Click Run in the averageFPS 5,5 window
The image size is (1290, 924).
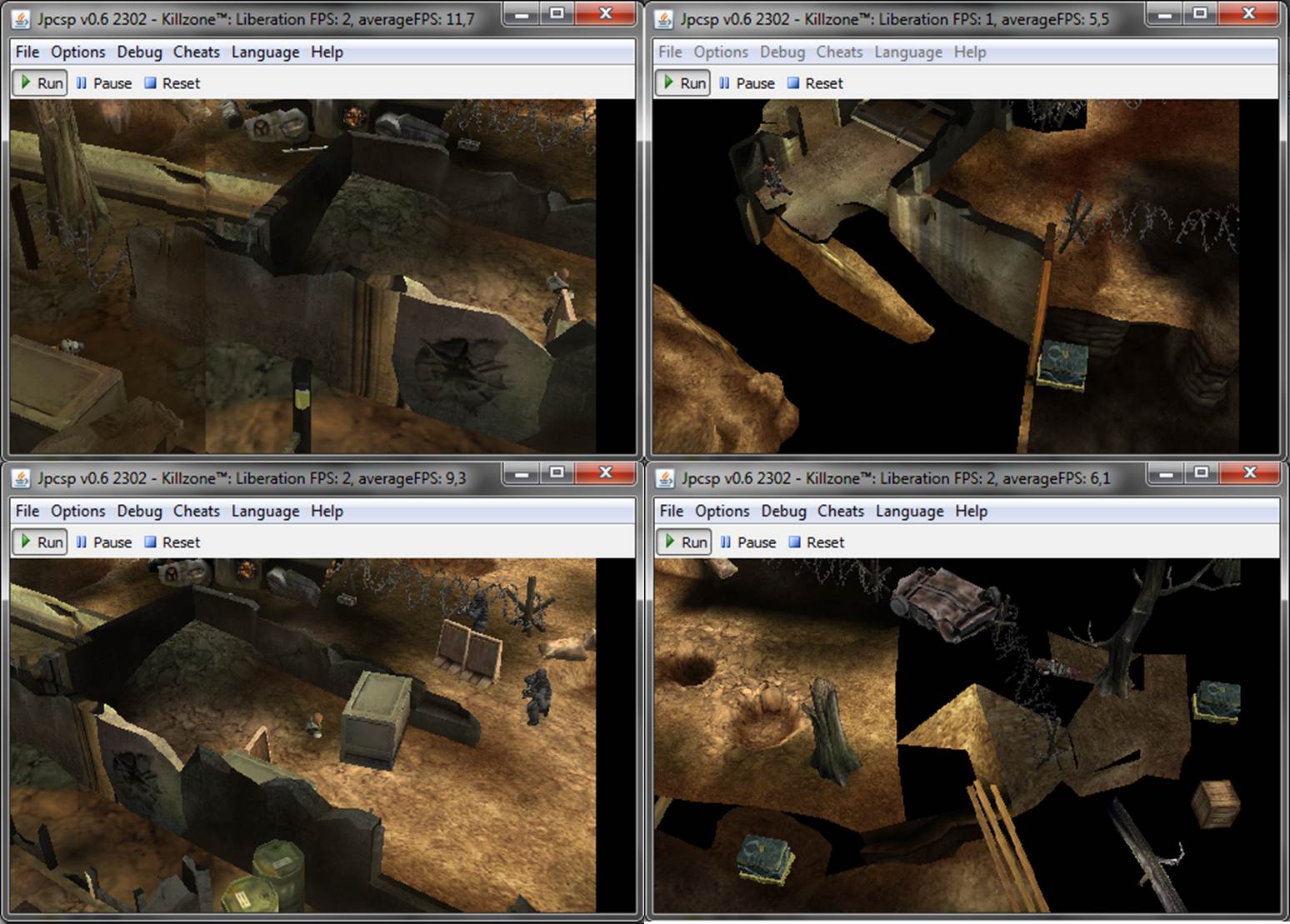click(x=683, y=83)
